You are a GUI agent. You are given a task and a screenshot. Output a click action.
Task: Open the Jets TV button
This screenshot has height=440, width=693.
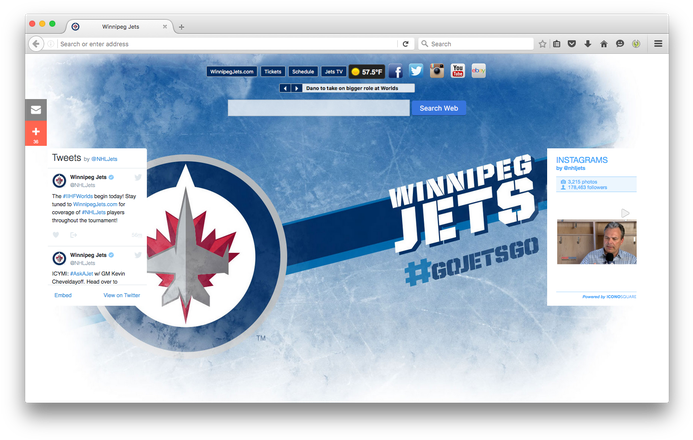(333, 72)
